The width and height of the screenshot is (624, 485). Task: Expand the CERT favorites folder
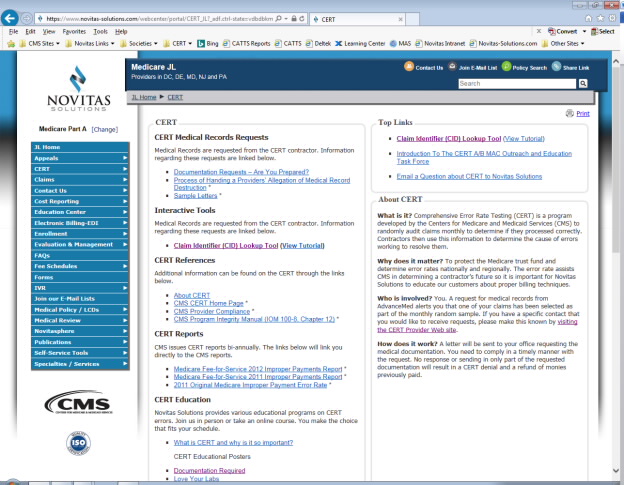tap(177, 43)
